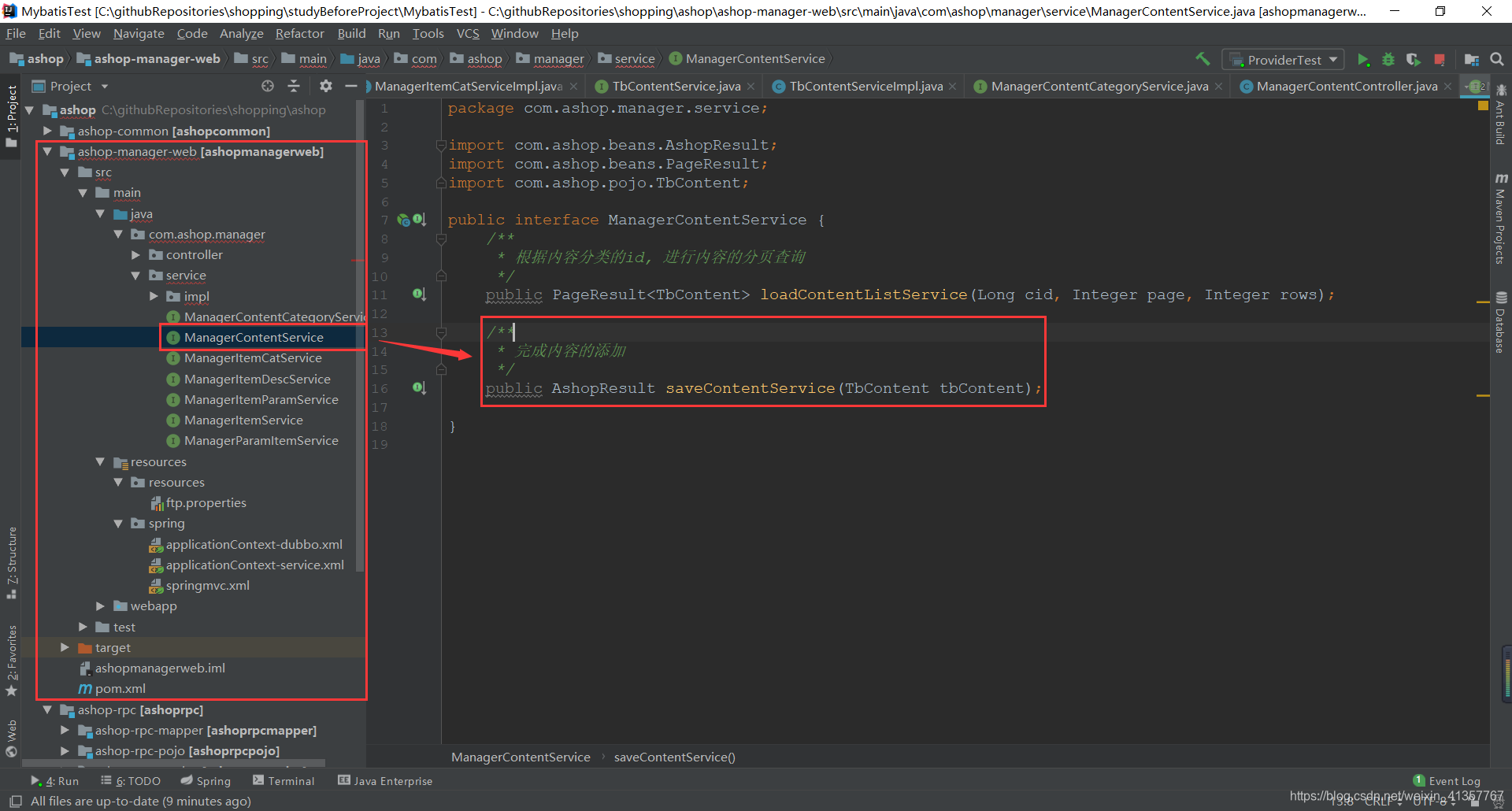Close the ManagerContentCategoryService.java tab

tap(1219, 87)
